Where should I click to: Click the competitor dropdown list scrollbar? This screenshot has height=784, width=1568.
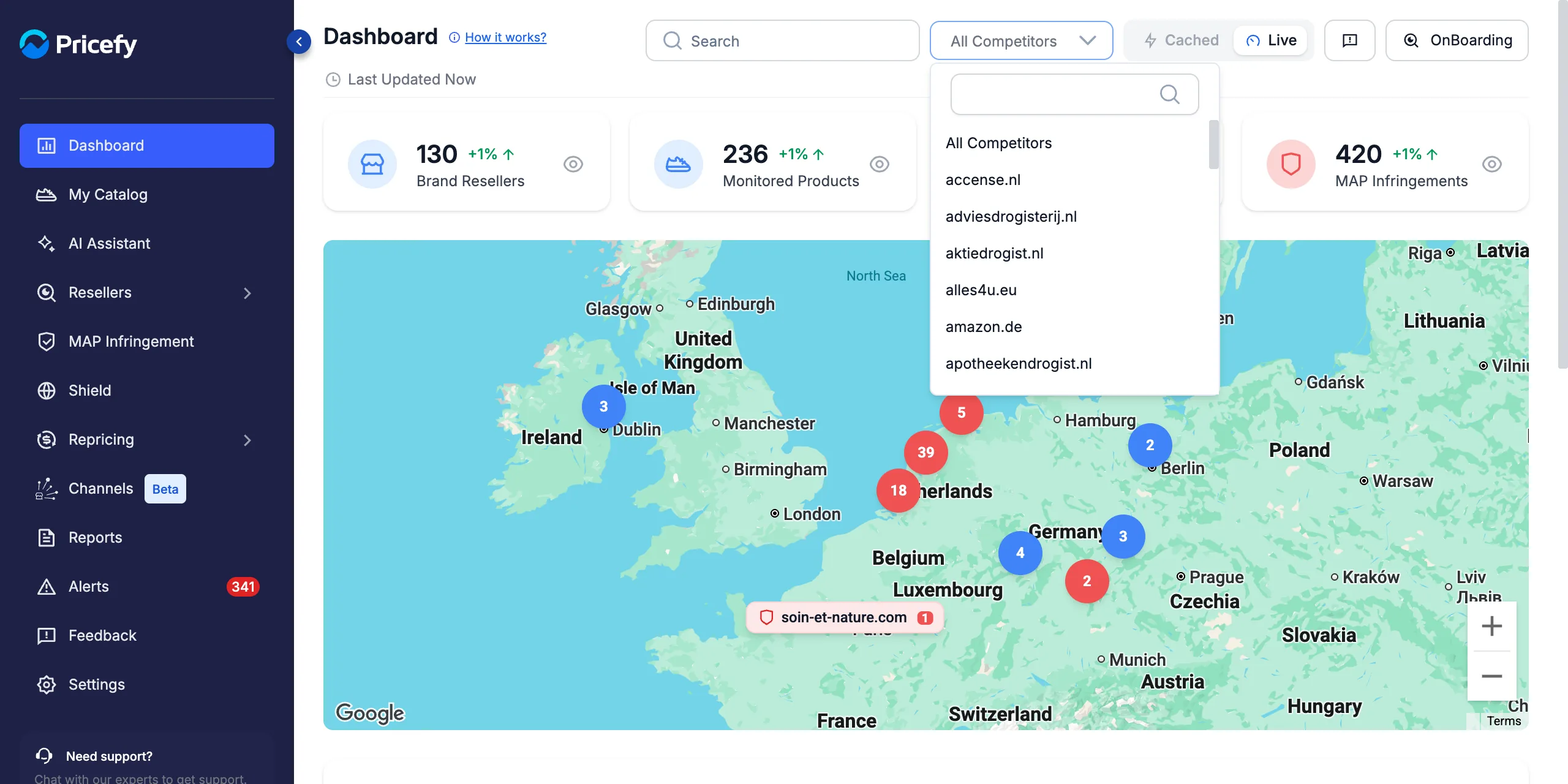(1213, 145)
